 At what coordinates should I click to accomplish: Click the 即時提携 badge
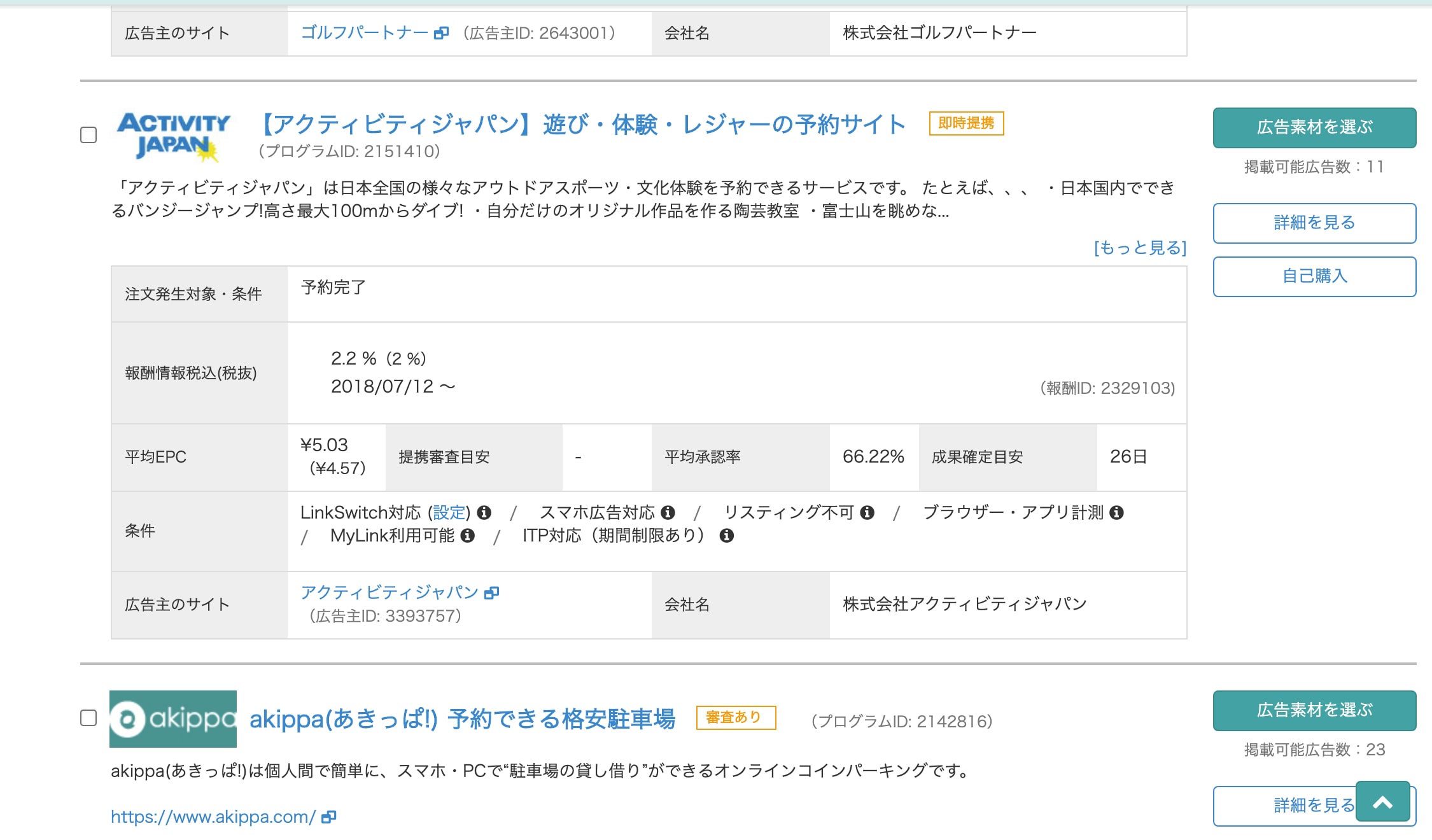point(966,123)
